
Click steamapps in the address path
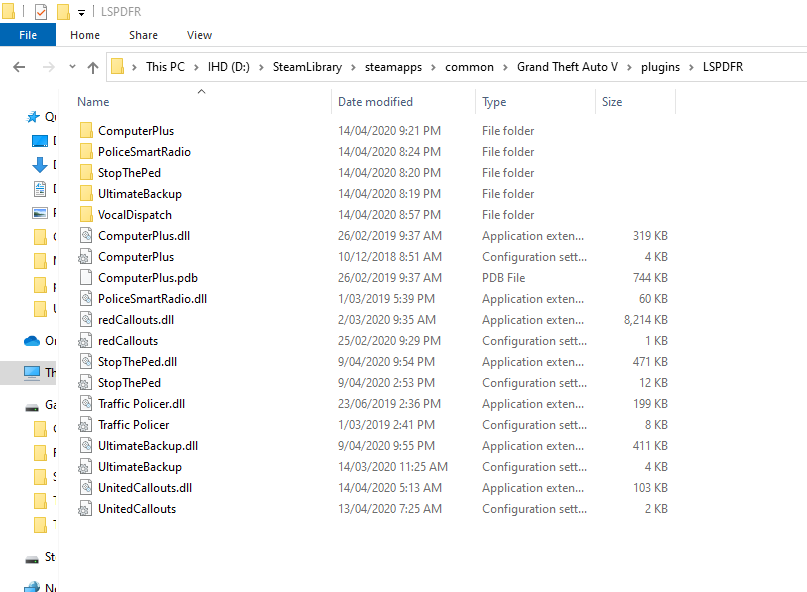click(393, 67)
